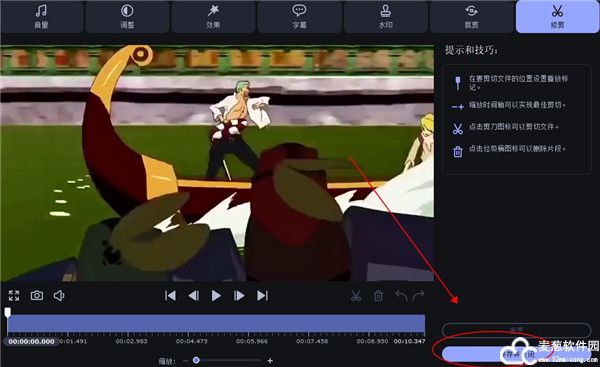Screen dimensions: 600x367
Task: Click the 00:00:00.000 current time field
Action: [31, 341]
